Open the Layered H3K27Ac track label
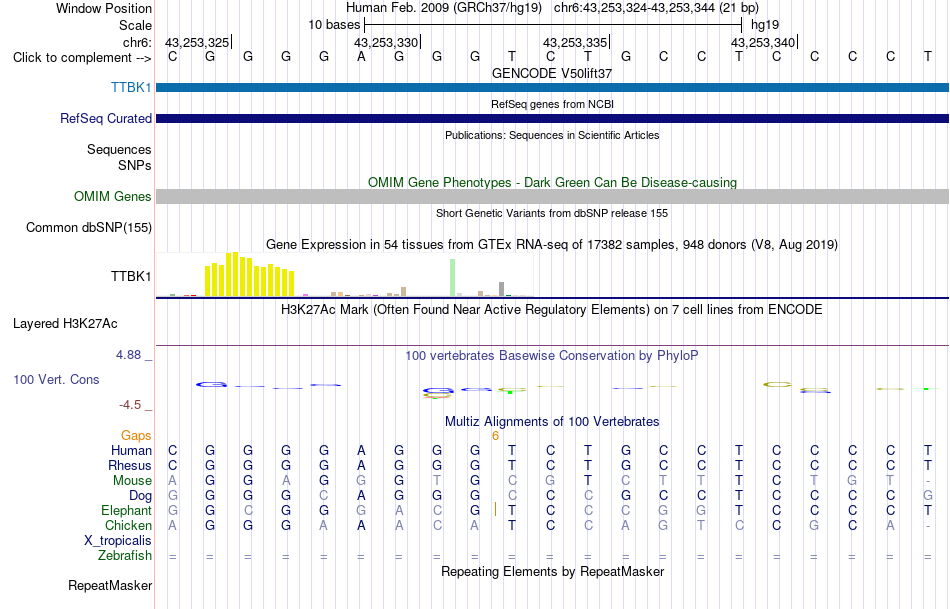Screen dimensions: 950x609 65,324
